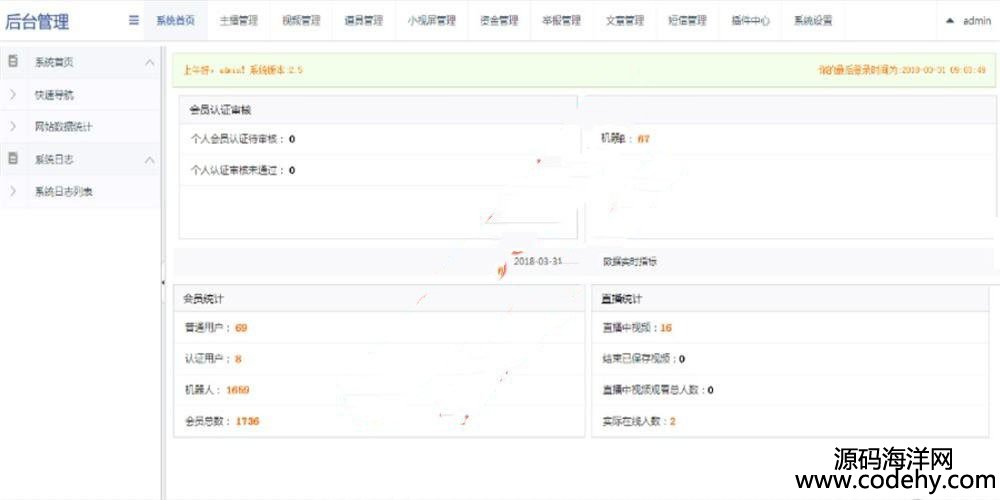Click the greeting and system version text
The image size is (1000, 500).
click(x=243, y=70)
